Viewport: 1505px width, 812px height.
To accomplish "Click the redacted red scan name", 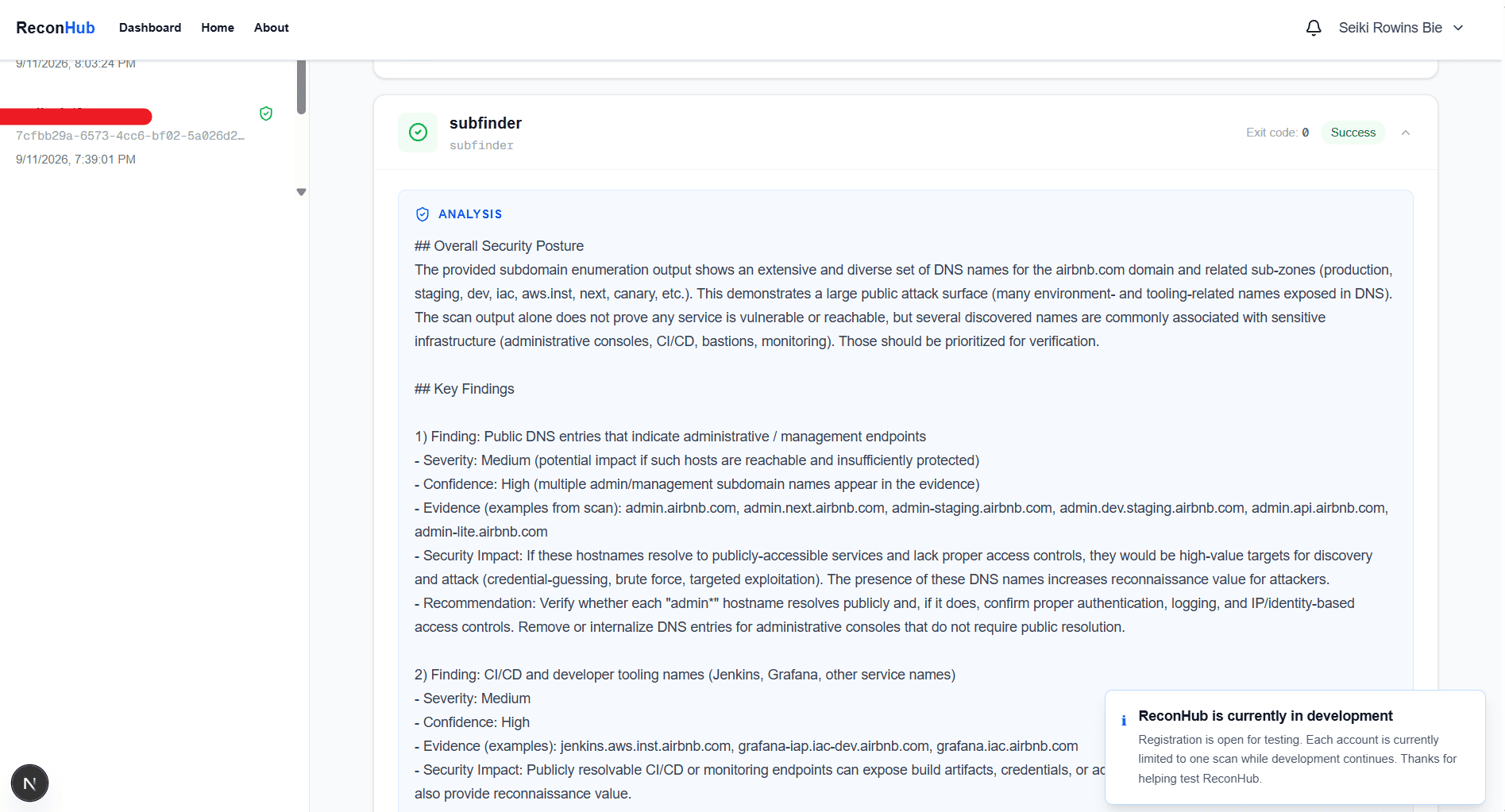I will click(76, 117).
